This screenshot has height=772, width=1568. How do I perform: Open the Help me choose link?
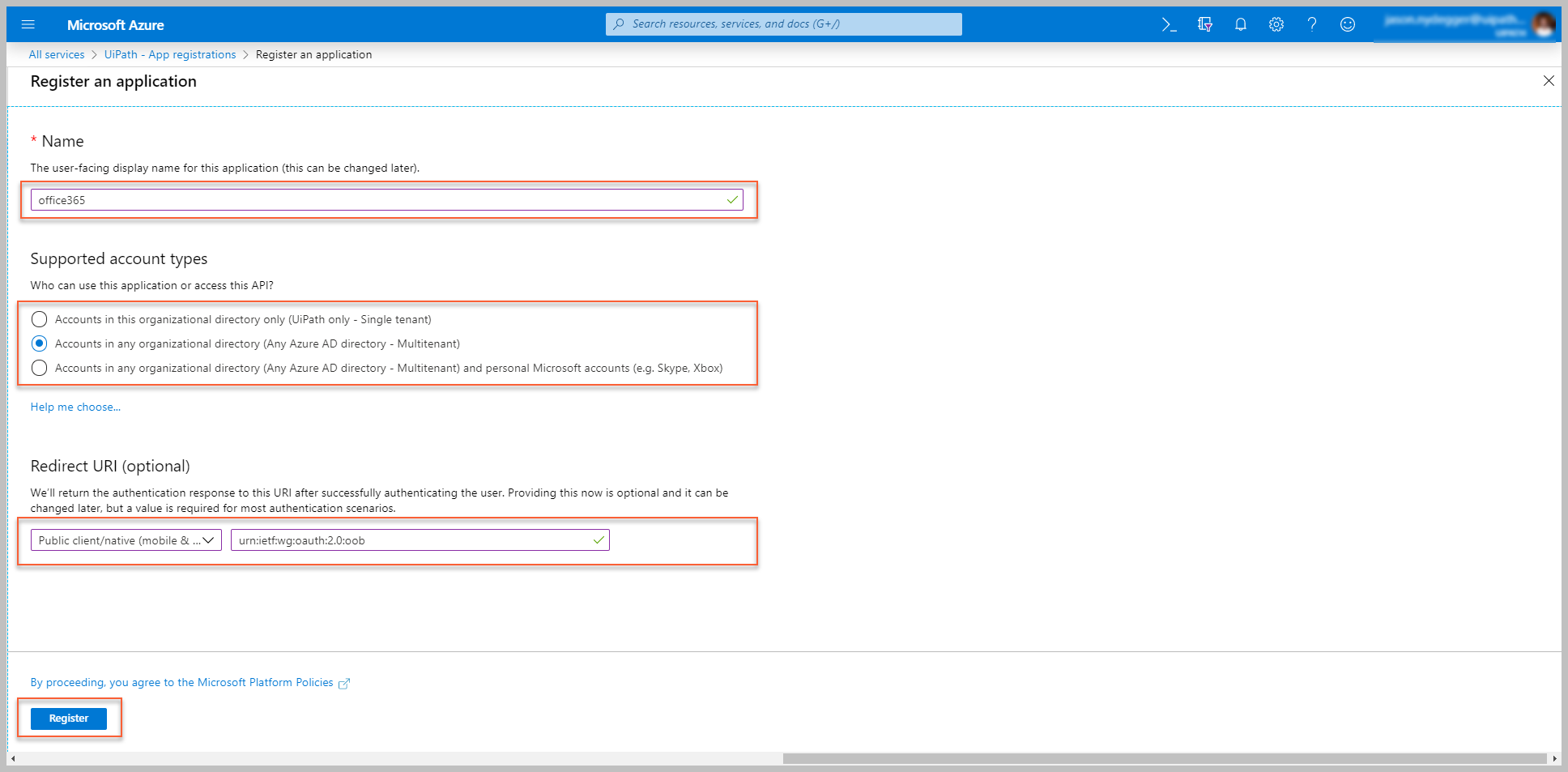[x=75, y=407]
